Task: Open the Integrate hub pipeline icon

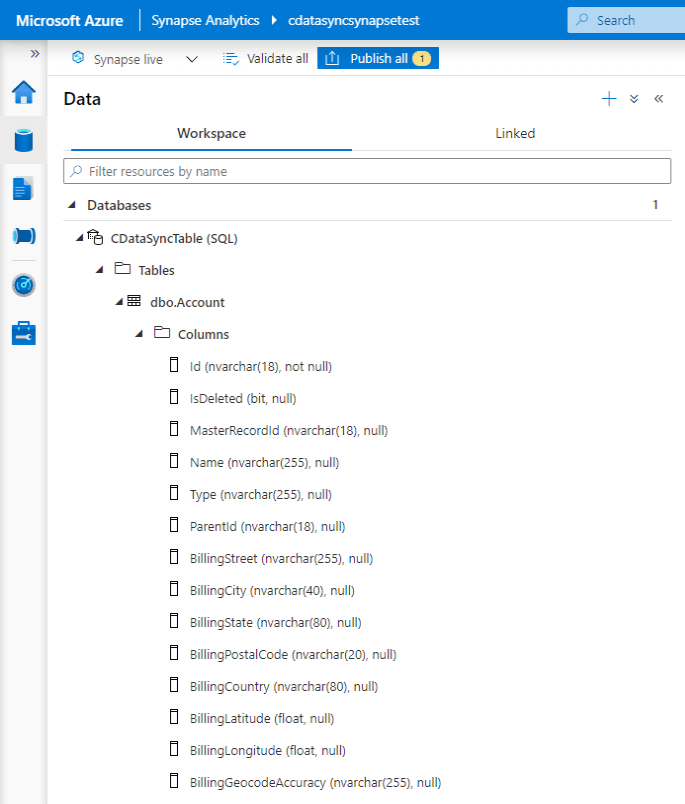Action: pos(23,236)
